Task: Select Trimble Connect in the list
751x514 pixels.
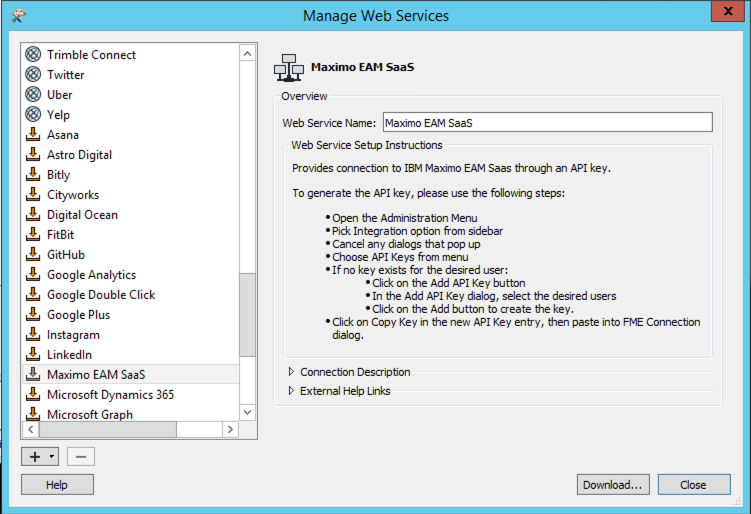Action: [x=91, y=55]
